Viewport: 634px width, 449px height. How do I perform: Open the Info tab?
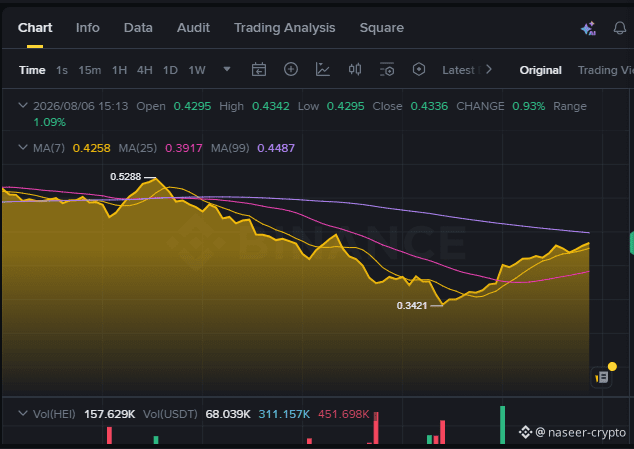coord(88,28)
